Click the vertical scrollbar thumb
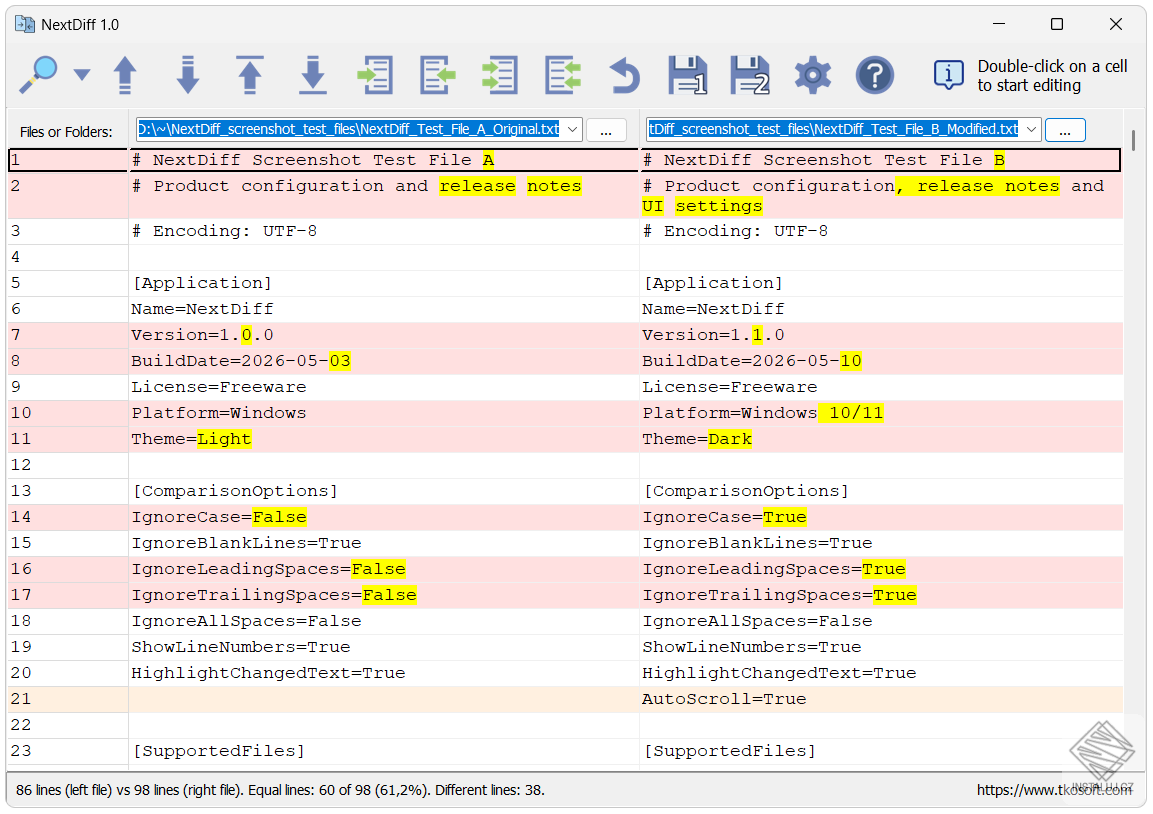Screen dimensions: 1153x814 [1133, 140]
